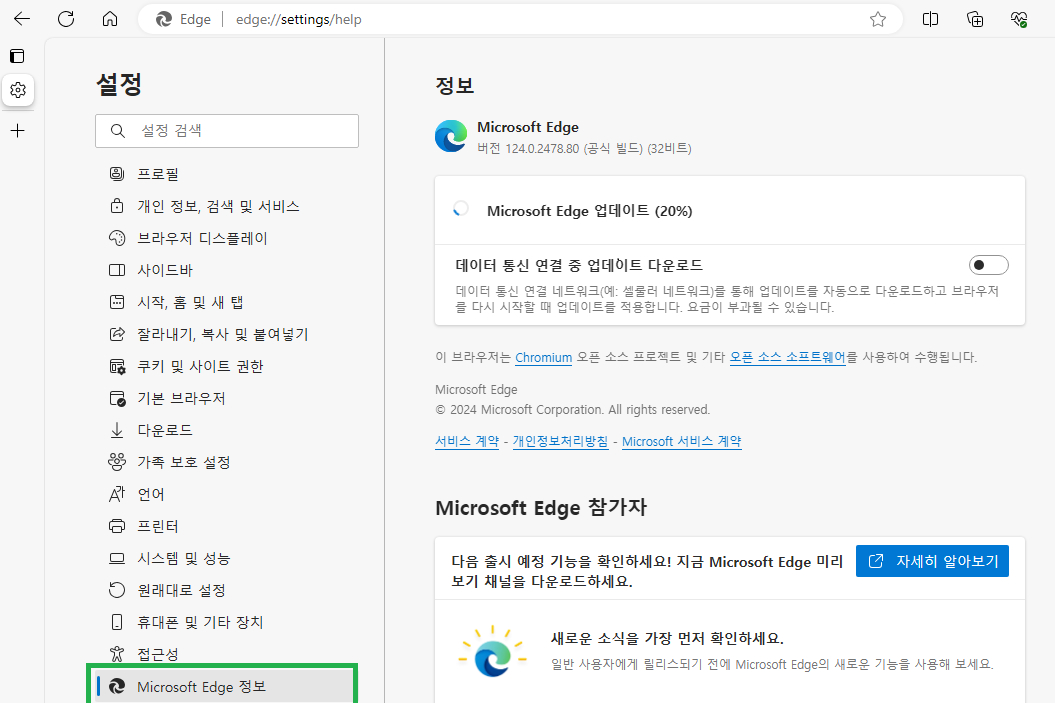
Task: Go back with the back arrow
Action: [22, 19]
